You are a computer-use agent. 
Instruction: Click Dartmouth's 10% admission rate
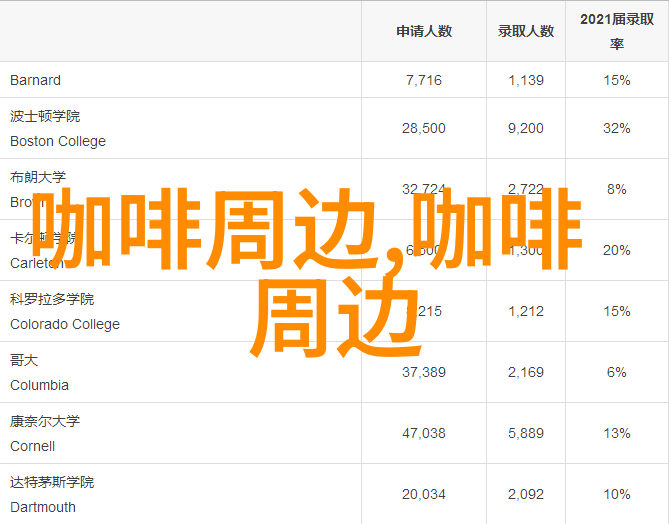click(x=617, y=495)
